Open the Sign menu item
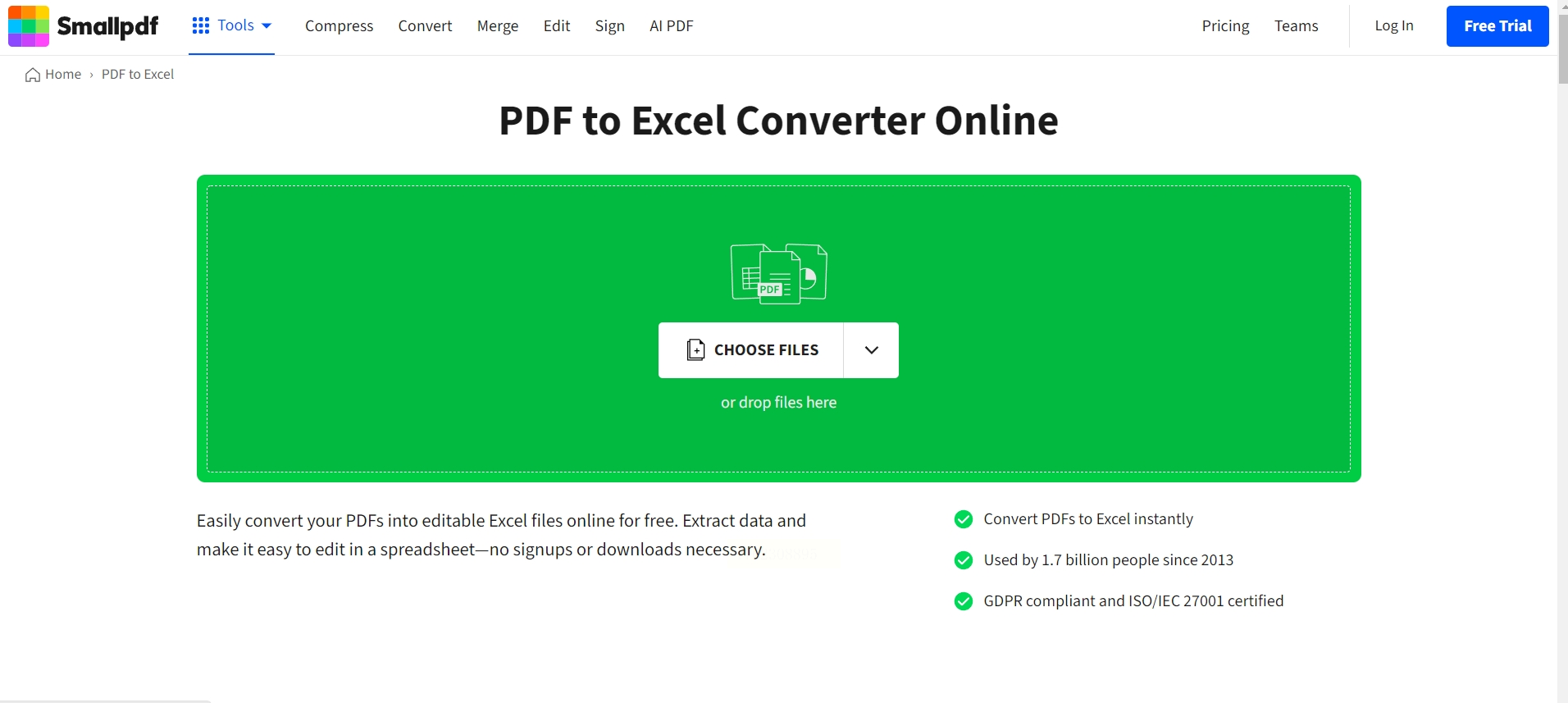This screenshot has height=703, width=1568. pos(610,26)
